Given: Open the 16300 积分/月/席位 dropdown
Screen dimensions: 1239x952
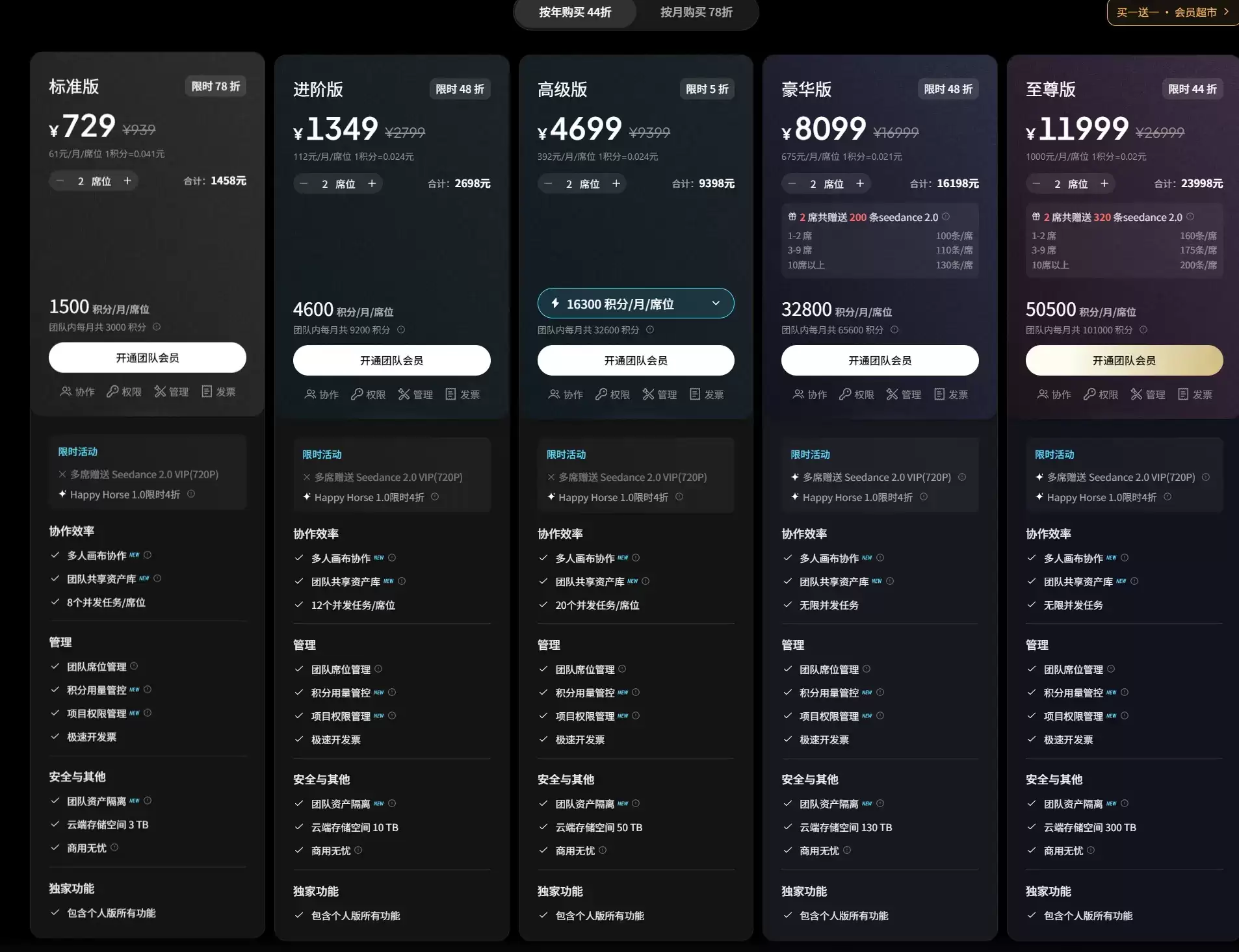Looking at the screenshot, I should tap(636, 303).
